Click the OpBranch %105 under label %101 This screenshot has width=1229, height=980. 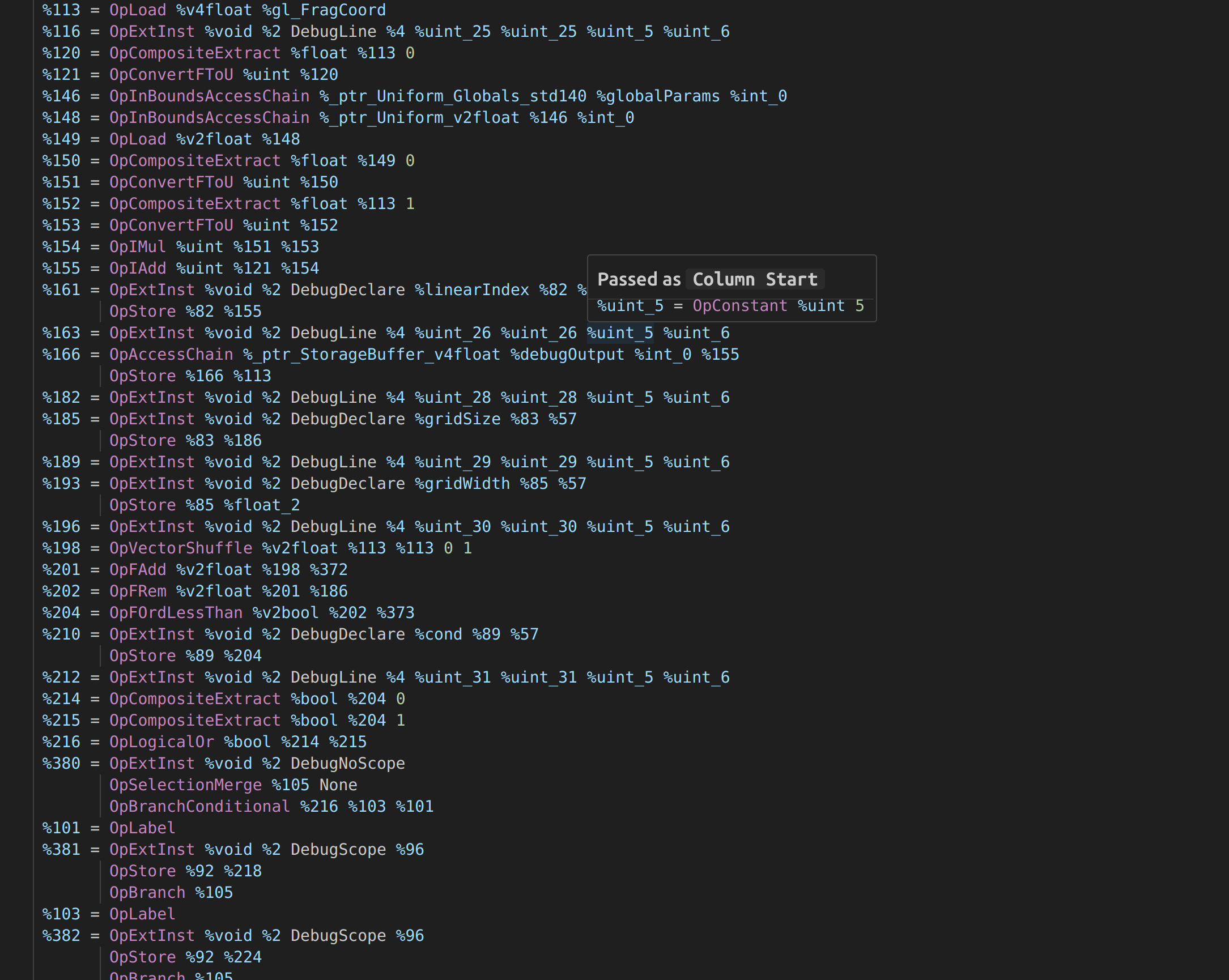point(171,893)
